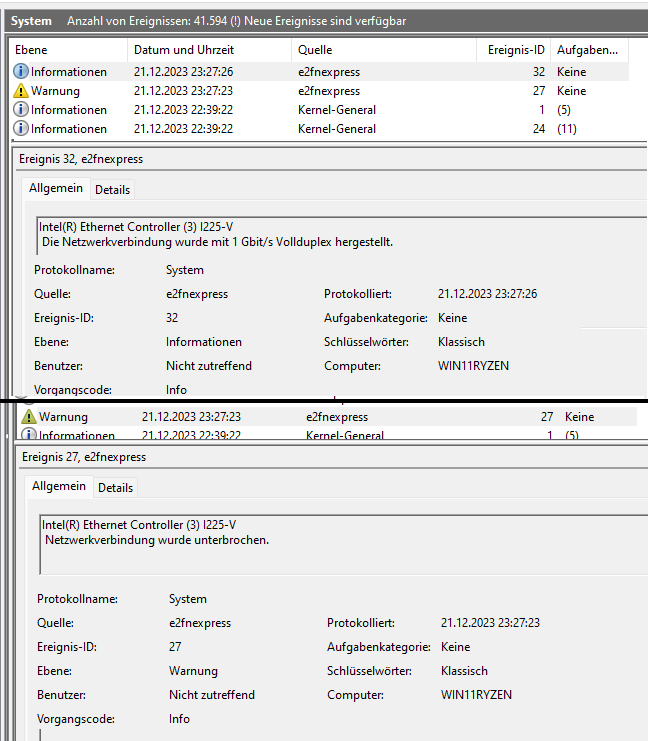The height and width of the screenshot is (741, 648).
Task: Click the 'System' log title in header bar
Action: [x=31, y=21]
